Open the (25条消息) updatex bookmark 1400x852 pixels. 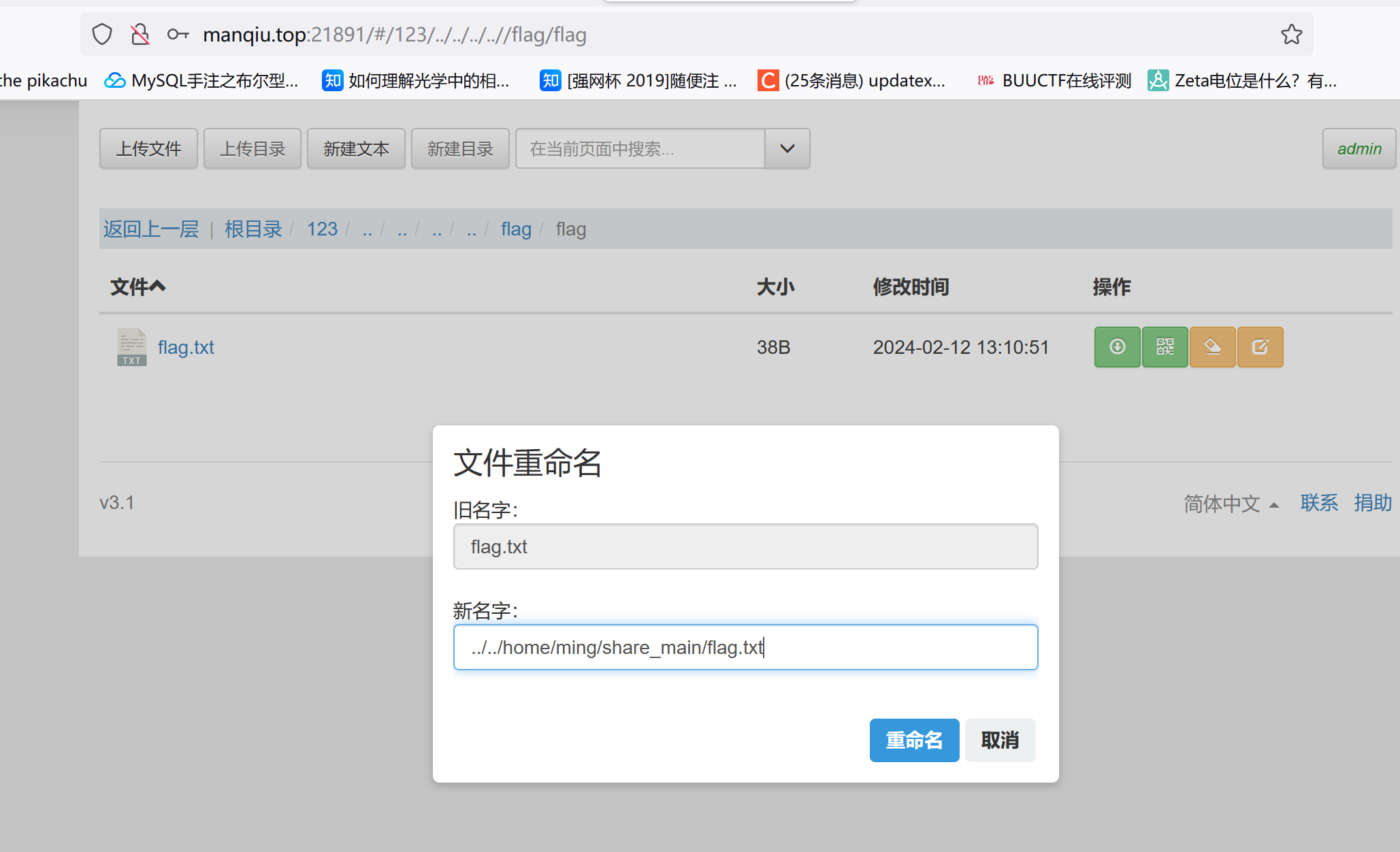(x=851, y=80)
